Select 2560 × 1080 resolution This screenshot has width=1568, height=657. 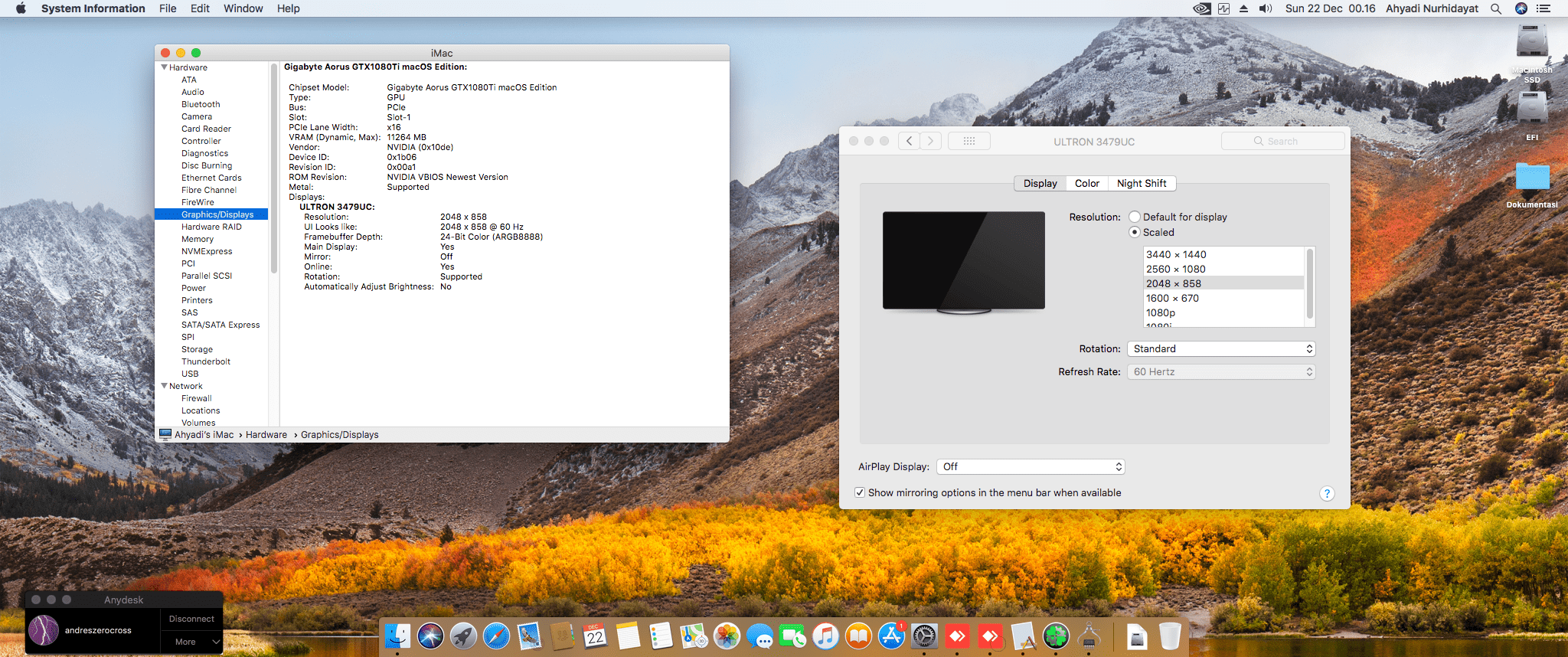(x=1223, y=269)
